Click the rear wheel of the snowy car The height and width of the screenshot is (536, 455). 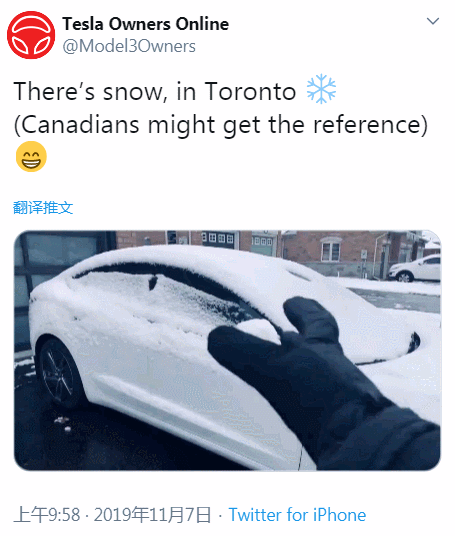(58, 373)
